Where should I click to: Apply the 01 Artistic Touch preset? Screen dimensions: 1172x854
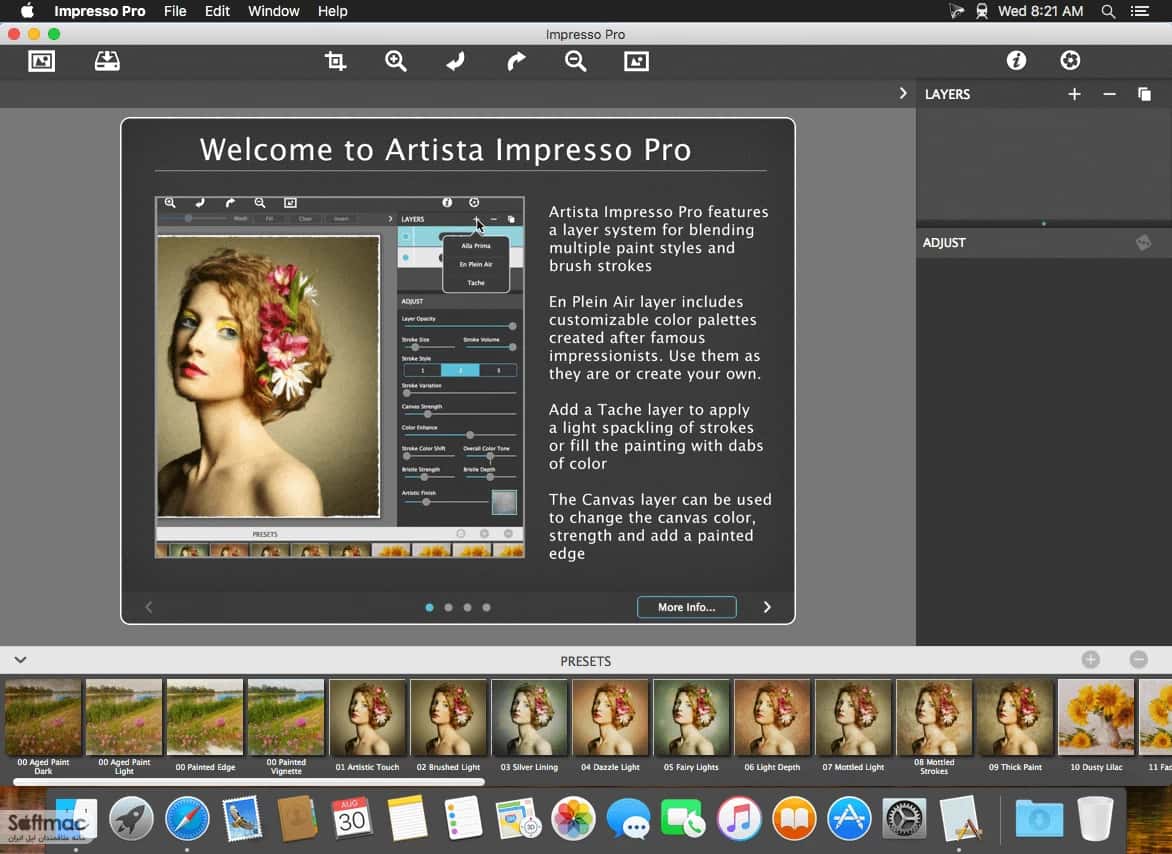[x=367, y=725]
